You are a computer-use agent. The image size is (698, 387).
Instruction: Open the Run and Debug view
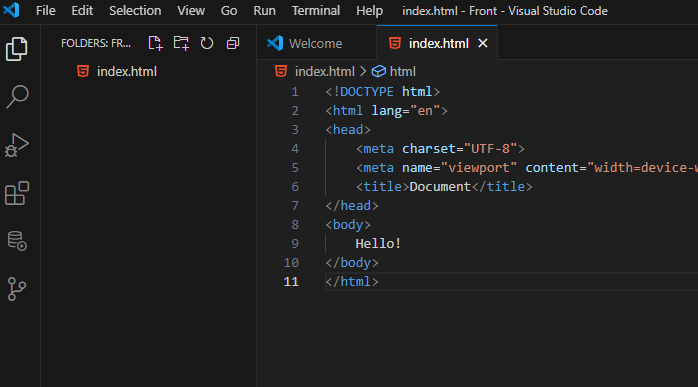pos(17,145)
